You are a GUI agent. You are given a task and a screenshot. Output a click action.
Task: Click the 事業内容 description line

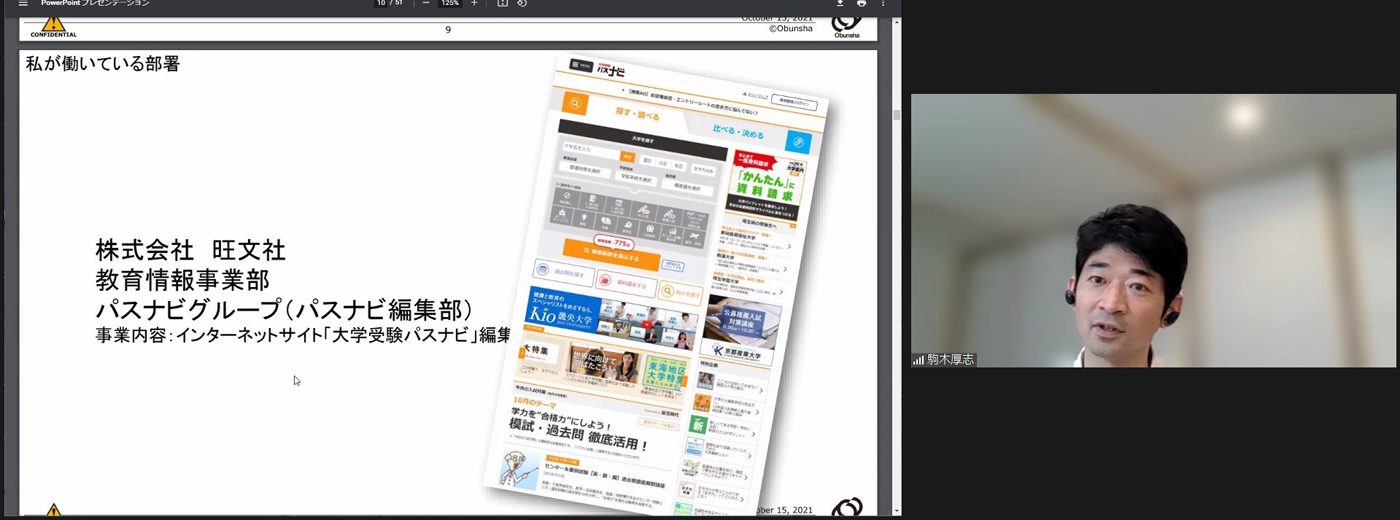(303, 335)
